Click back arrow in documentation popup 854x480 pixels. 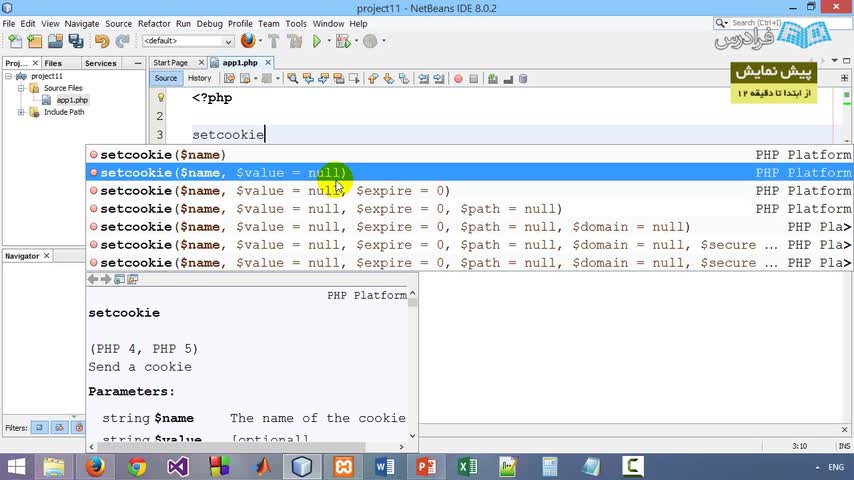[93, 280]
